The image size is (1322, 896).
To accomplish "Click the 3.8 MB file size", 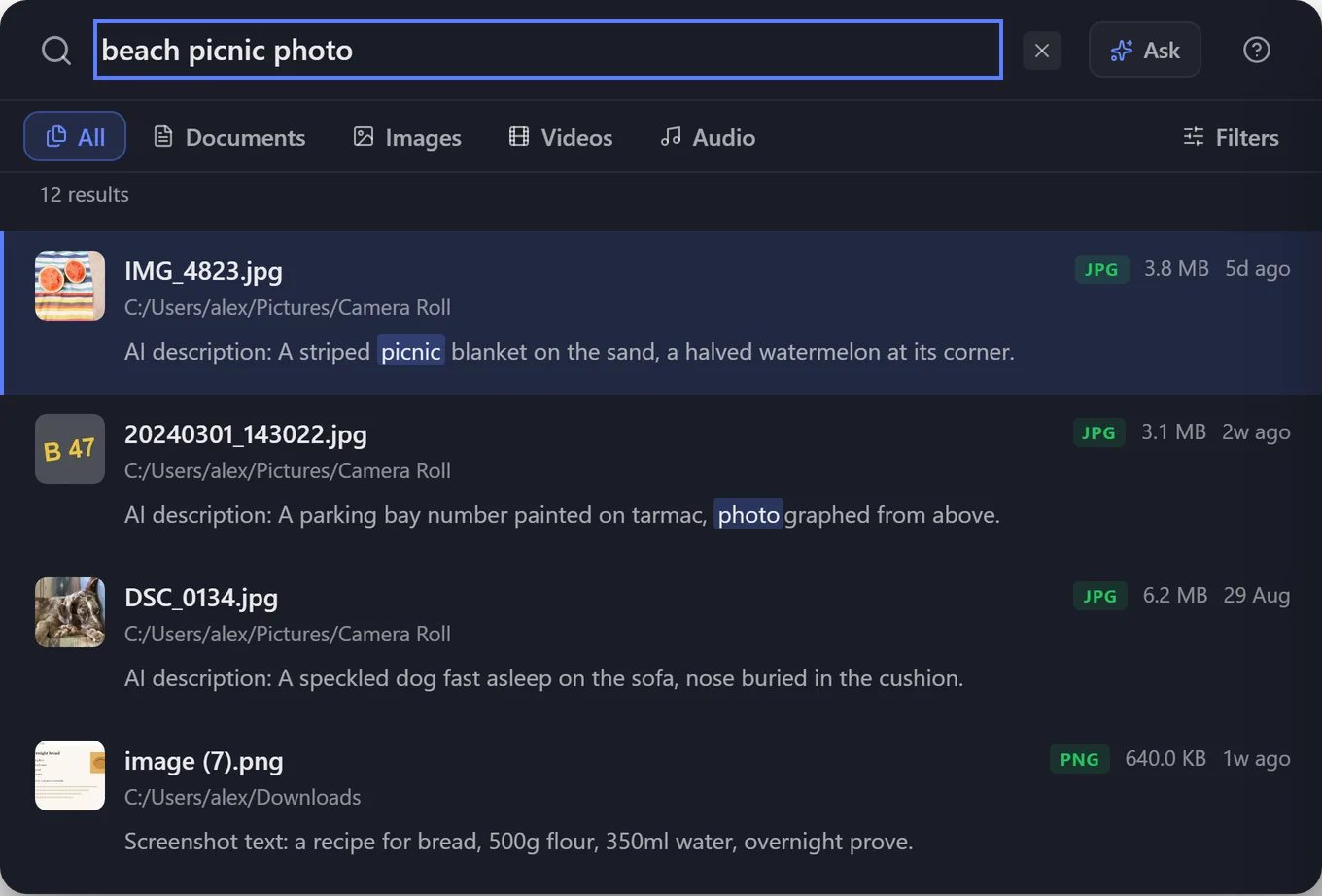I will point(1176,268).
